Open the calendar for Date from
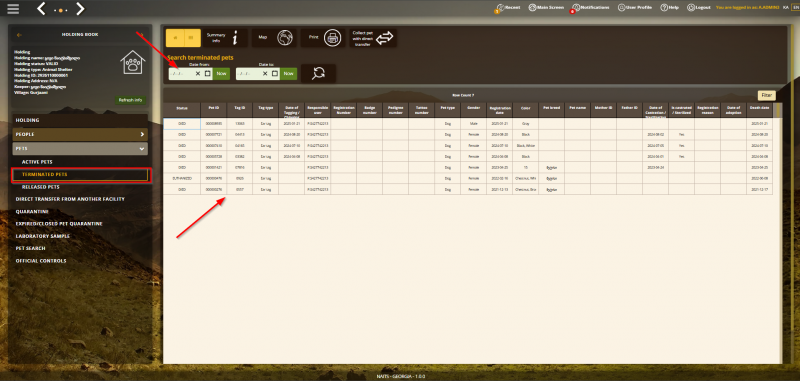This screenshot has height=381, width=800. pyautogui.click(x=208, y=73)
